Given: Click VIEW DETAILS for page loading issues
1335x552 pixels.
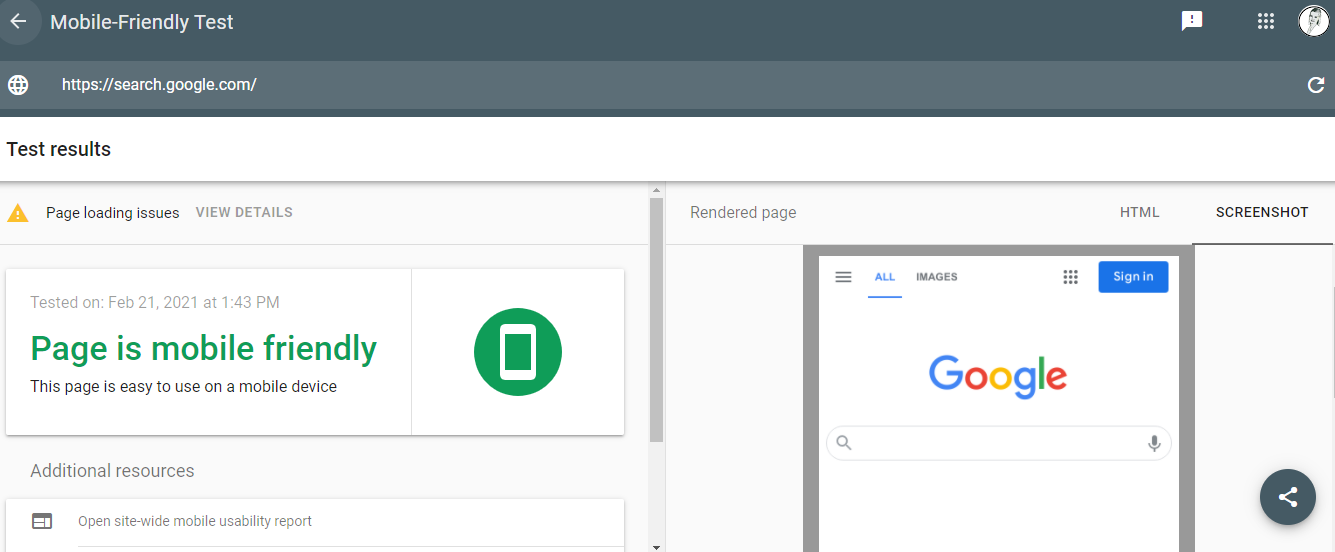Looking at the screenshot, I should tap(244, 212).
